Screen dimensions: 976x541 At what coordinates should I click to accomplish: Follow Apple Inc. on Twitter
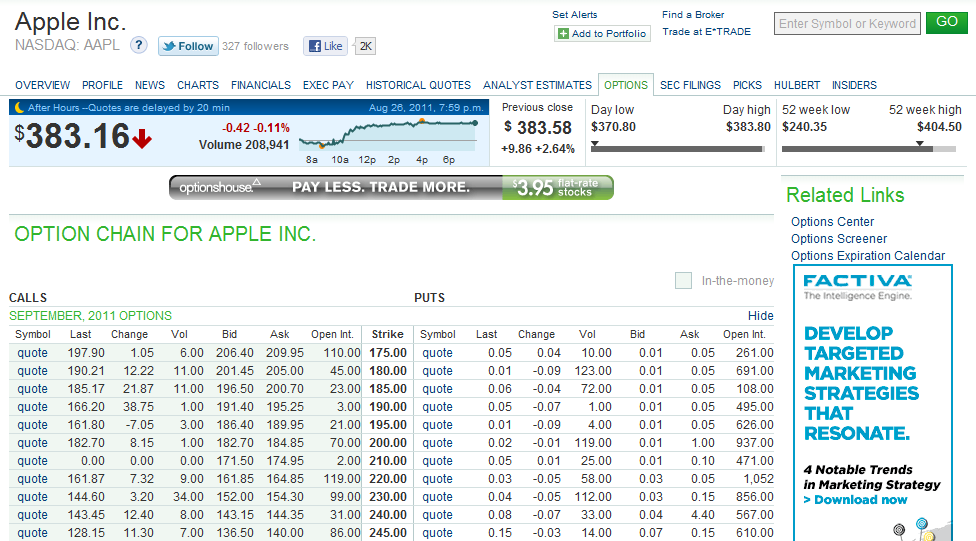[188, 46]
